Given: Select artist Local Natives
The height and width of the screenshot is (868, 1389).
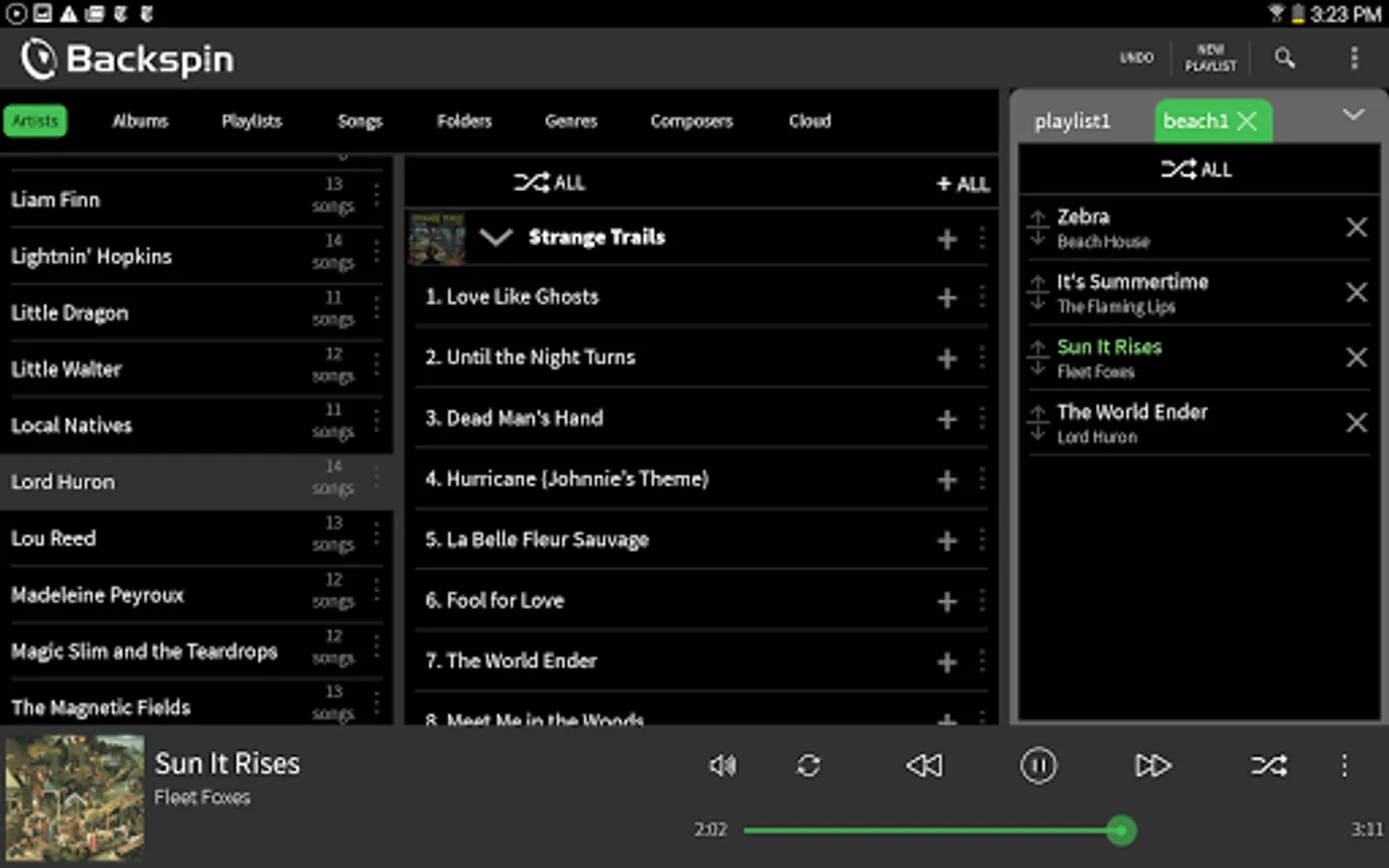Looking at the screenshot, I should [197, 424].
